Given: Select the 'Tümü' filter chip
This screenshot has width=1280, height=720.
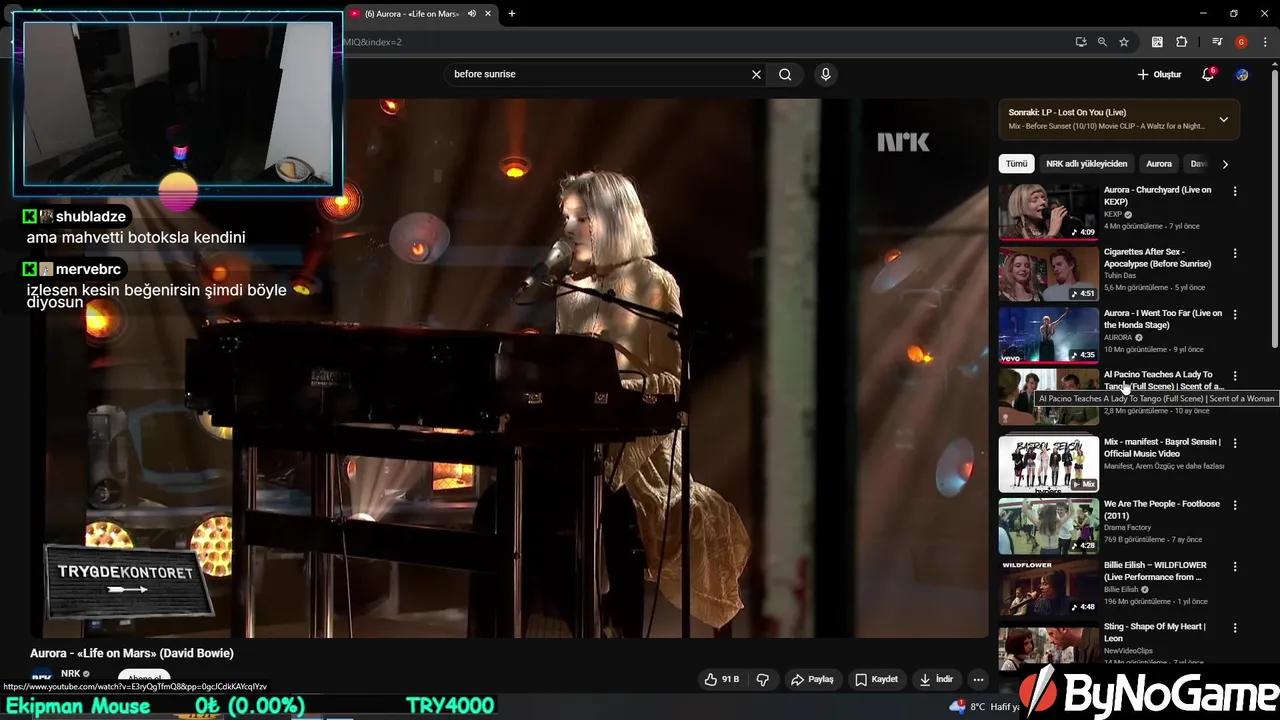Looking at the screenshot, I should [x=1016, y=164].
